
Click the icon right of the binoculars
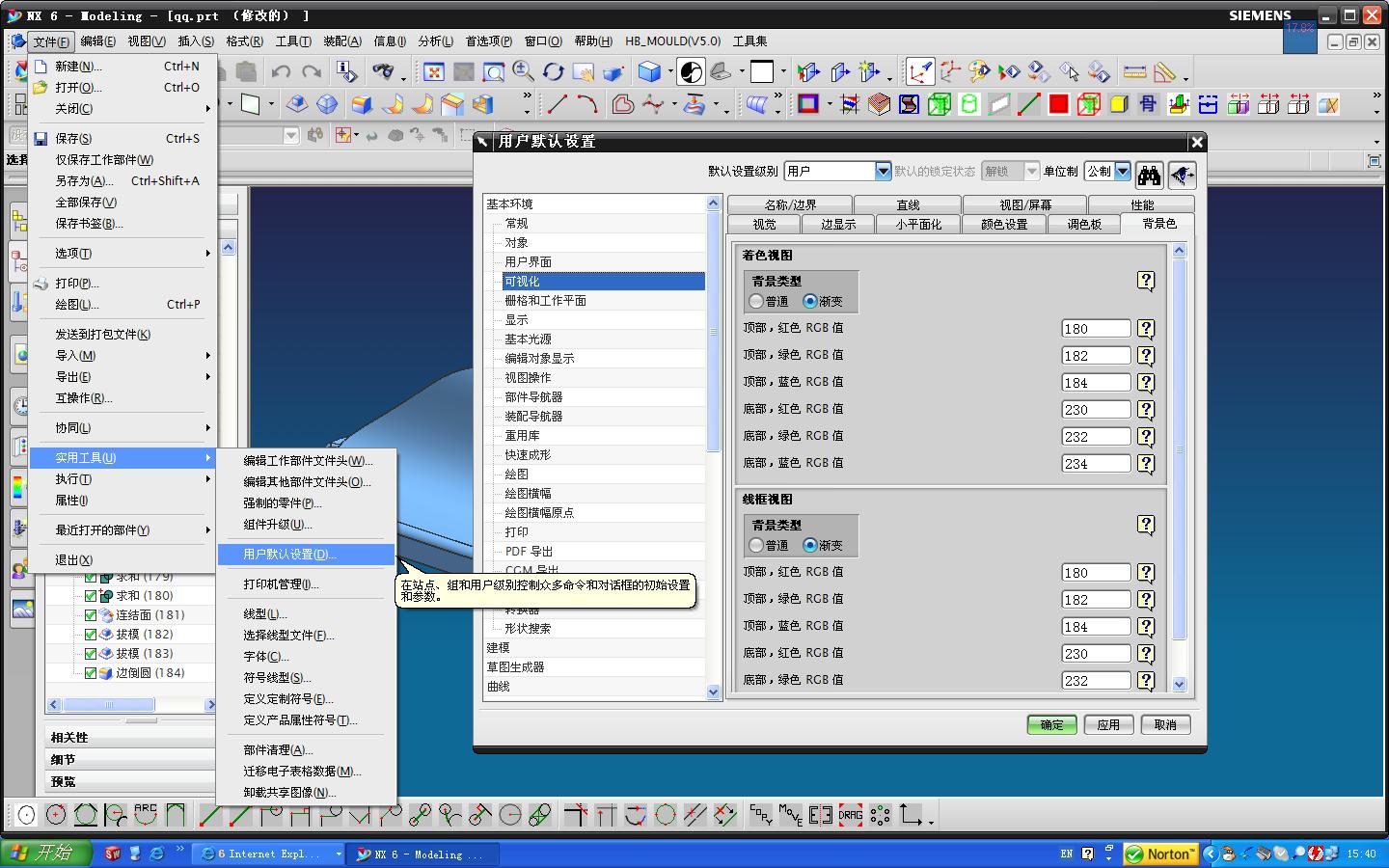click(1182, 175)
